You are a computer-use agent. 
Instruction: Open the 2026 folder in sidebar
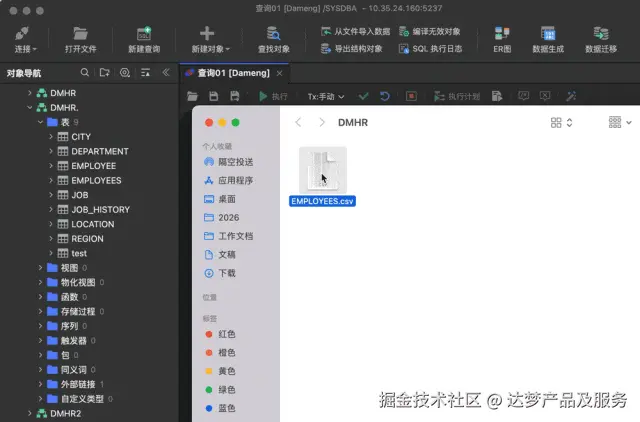tap(221, 218)
